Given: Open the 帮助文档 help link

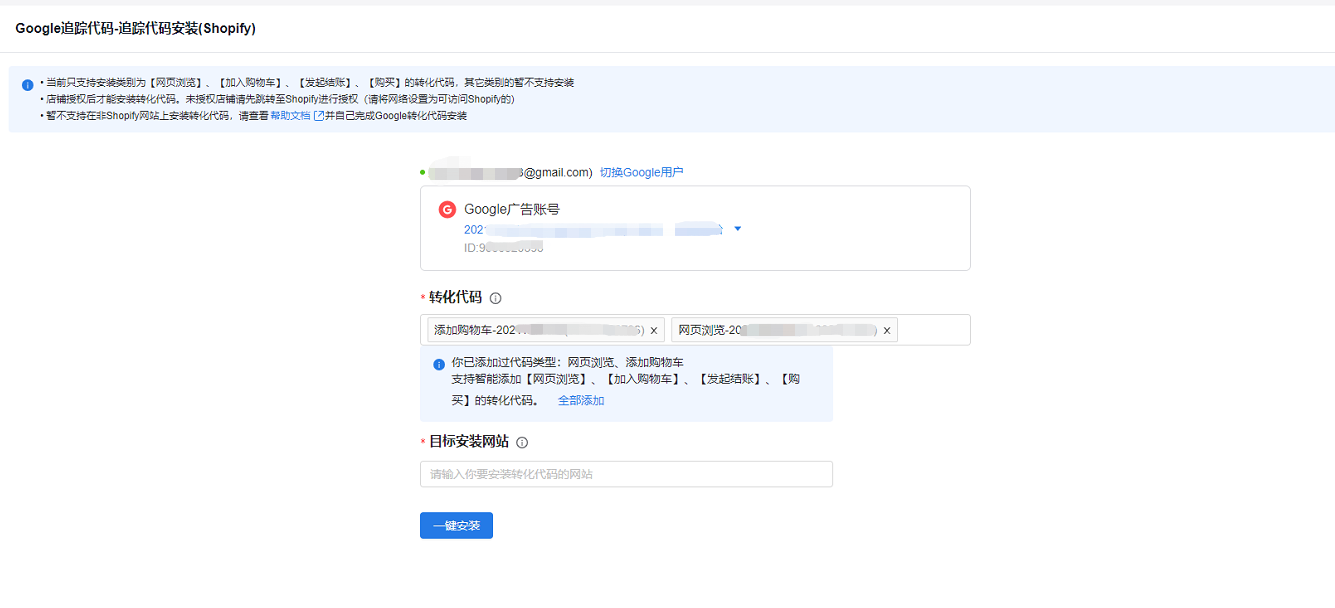Looking at the screenshot, I should tap(290, 116).
